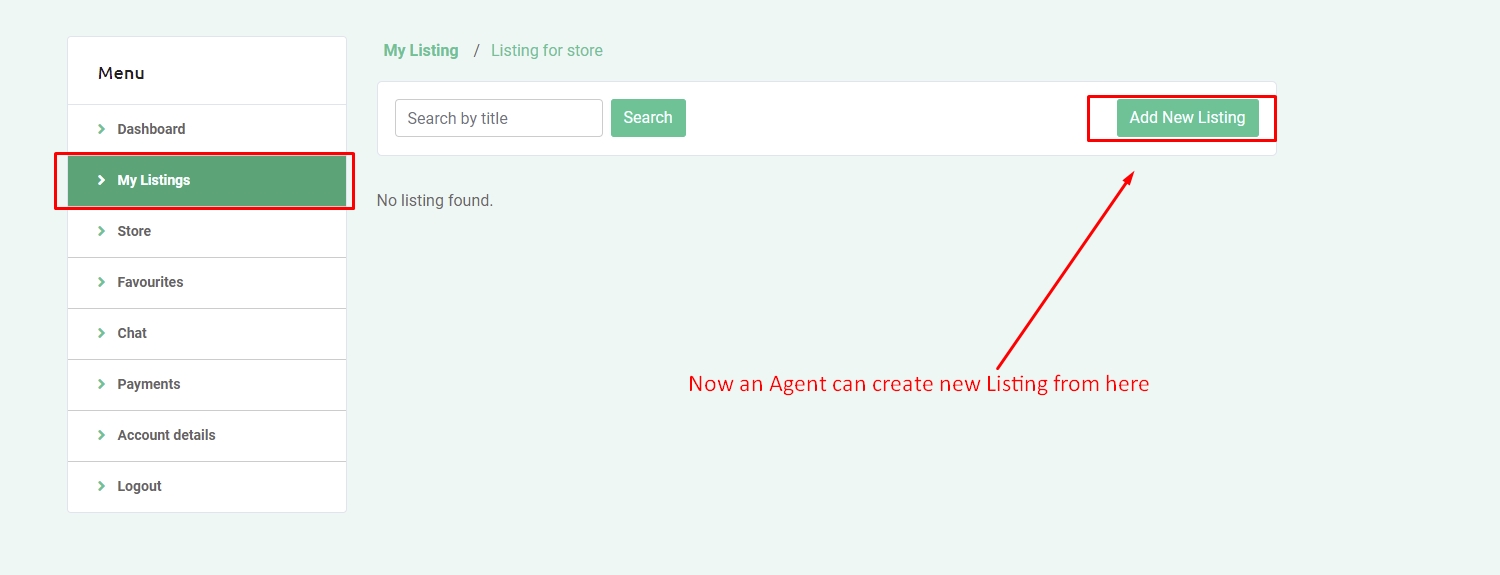Image resolution: width=1500 pixels, height=575 pixels.
Task: Open the Chat menu item
Action: point(207,333)
